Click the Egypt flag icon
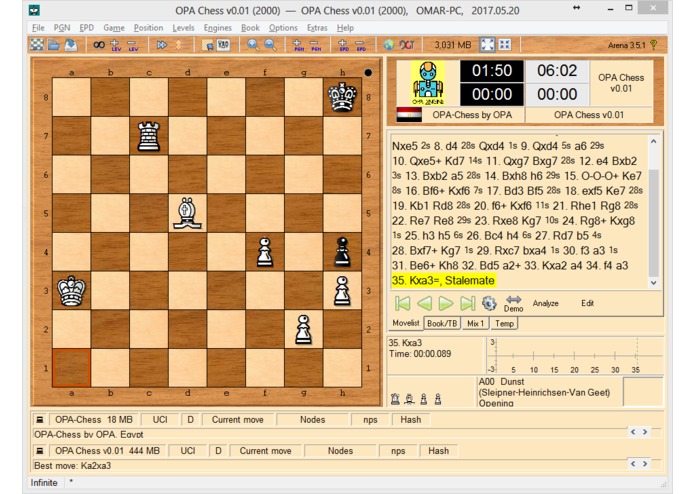The height and width of the screenshot is (494, 695). pyautogui.click(x=409, y=115)
